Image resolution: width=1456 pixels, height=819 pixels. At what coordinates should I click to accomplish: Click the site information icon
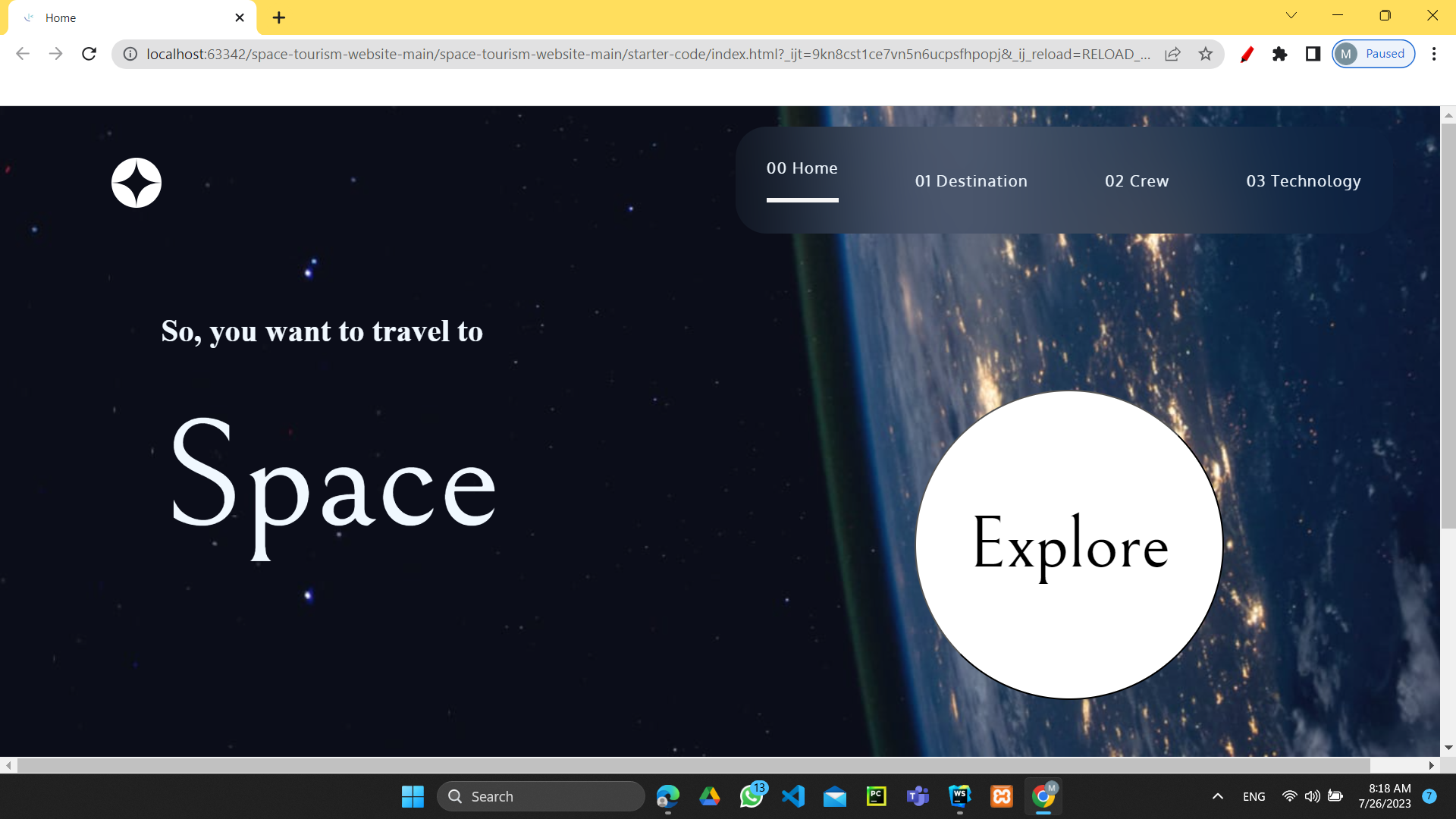[129, 54]
